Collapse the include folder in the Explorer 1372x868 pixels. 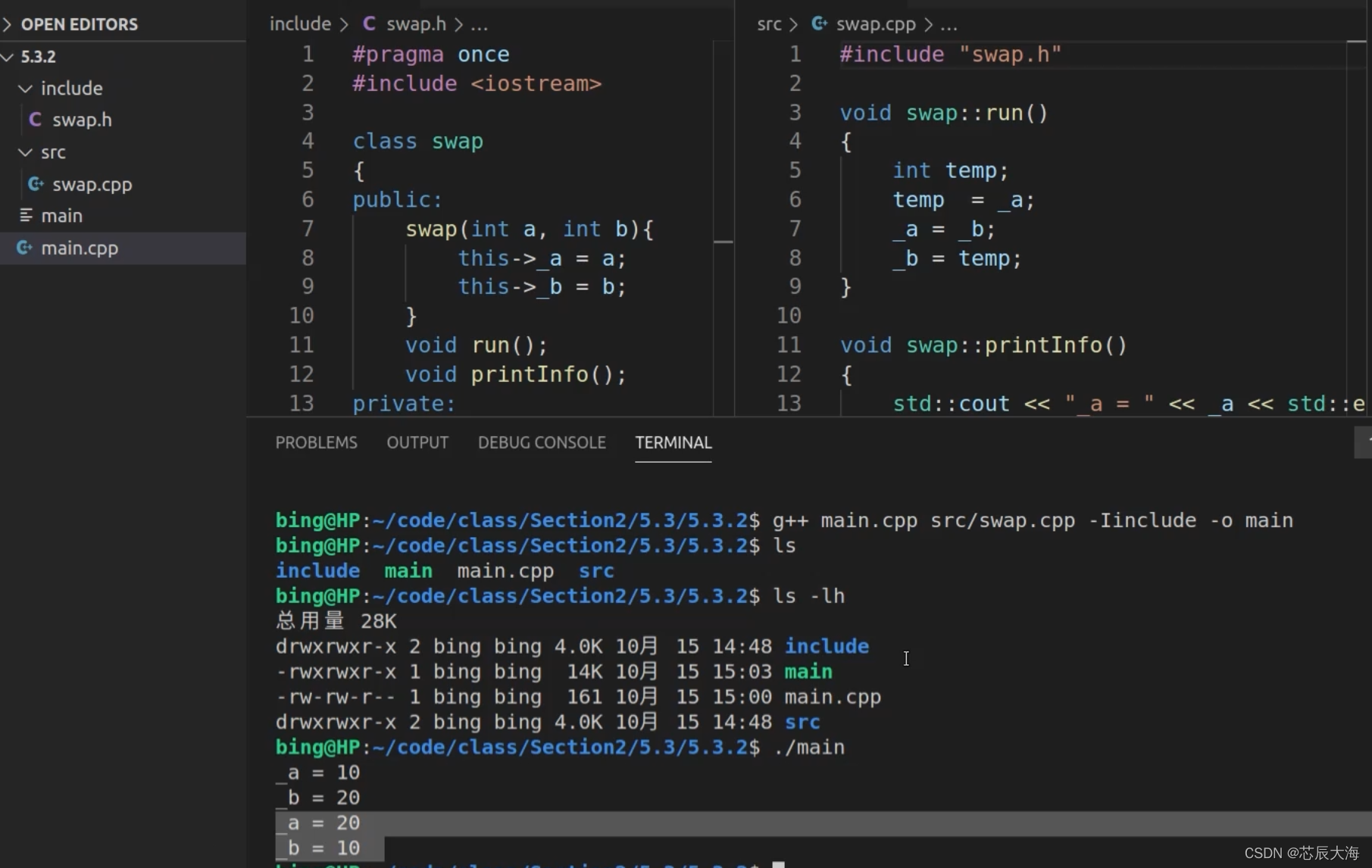pos(25,88)
